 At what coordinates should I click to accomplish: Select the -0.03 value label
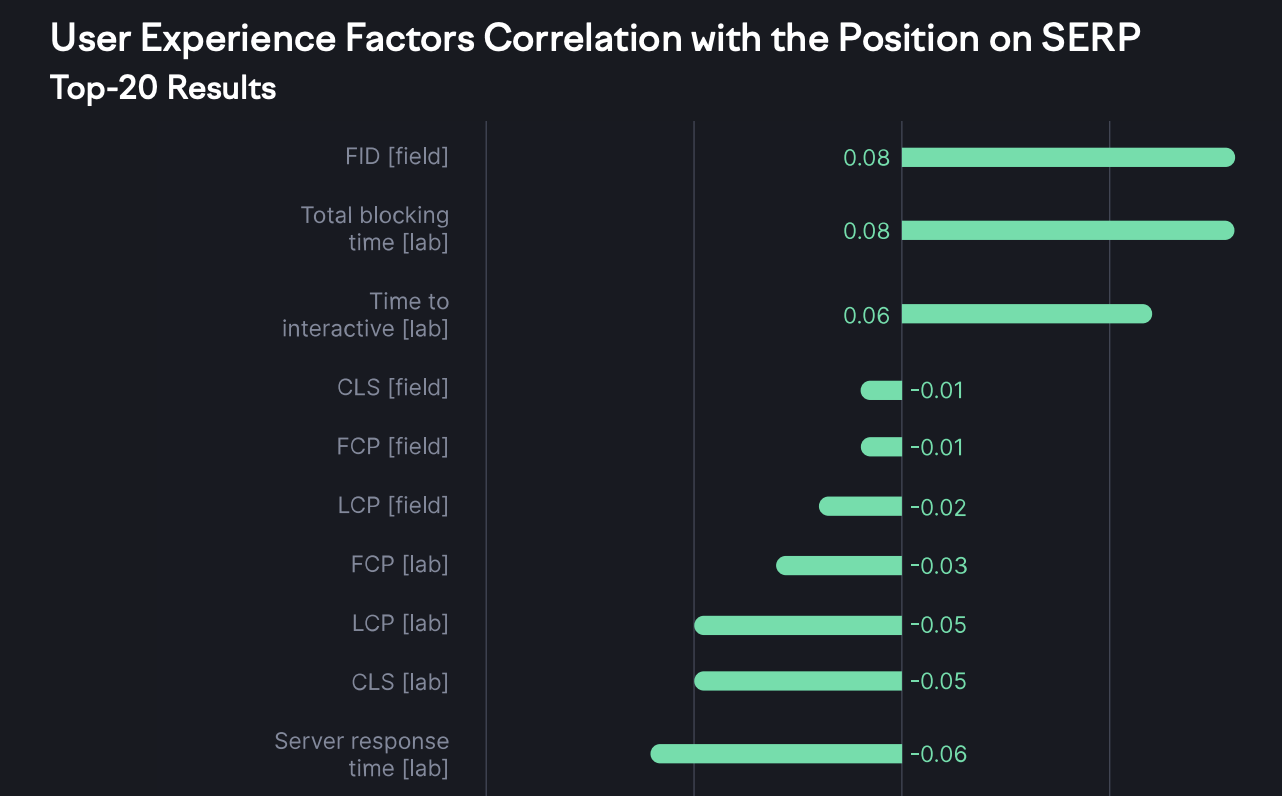click(x=938, y=566)
